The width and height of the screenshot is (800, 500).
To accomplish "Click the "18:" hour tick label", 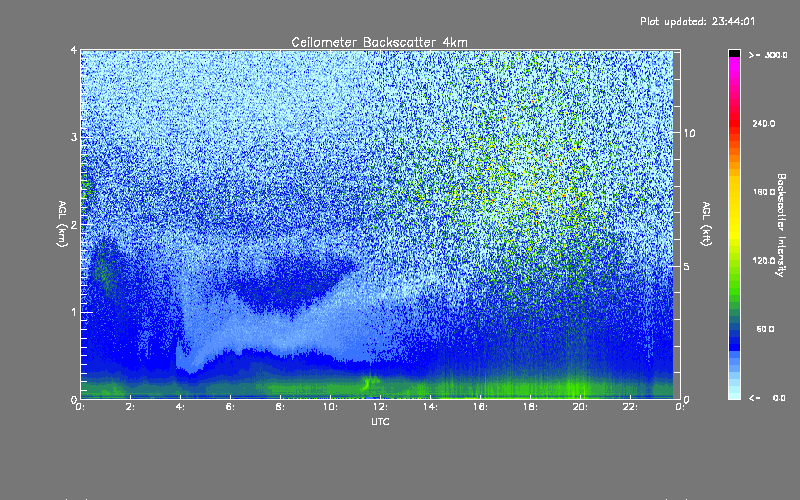I will click(530, 407).
